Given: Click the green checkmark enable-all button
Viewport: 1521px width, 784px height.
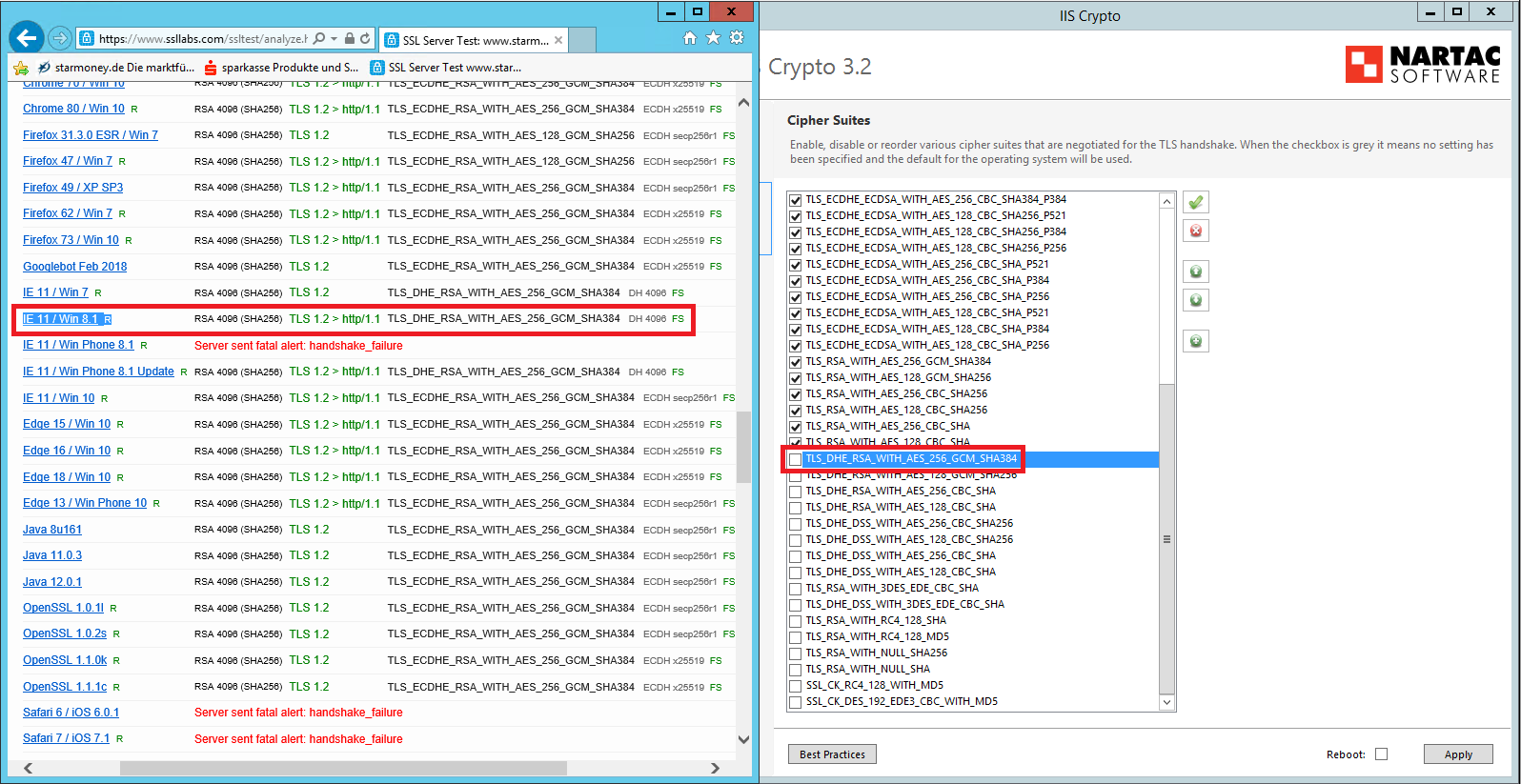Looking at the screenshot, I should click(1195, 202).
